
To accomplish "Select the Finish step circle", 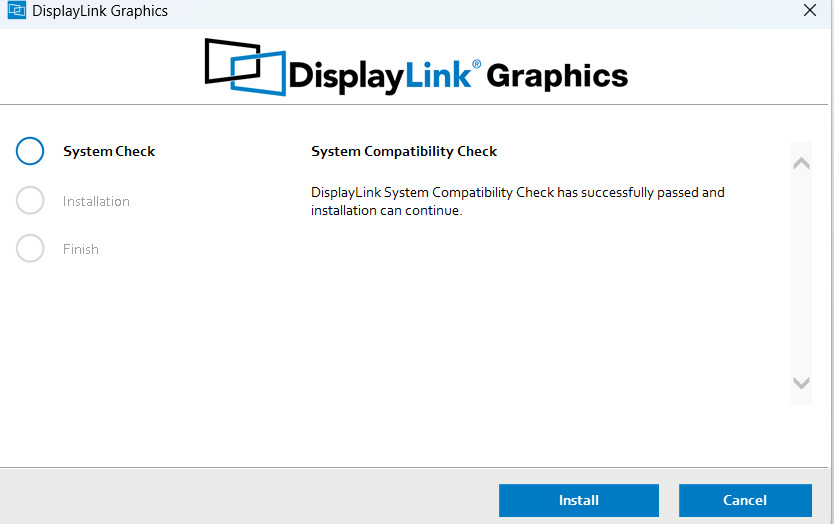I will click(x=30, y=249).
